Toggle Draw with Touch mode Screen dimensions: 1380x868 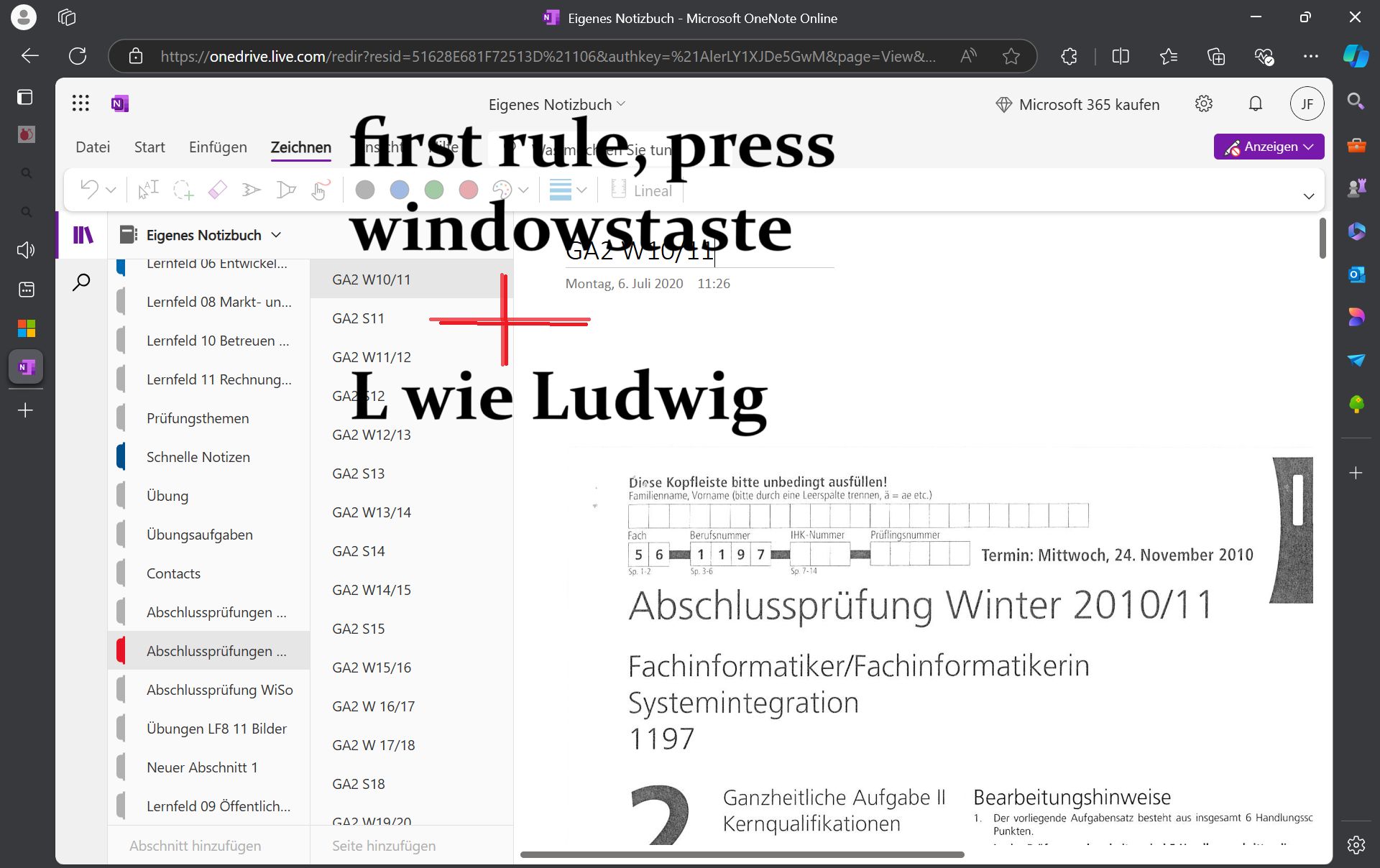tap(321, 190)
